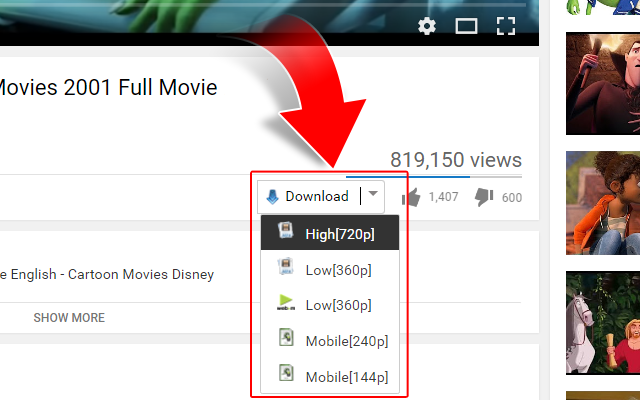Click the High[720p] video file icon
Image resolution: width=640 pixels, height=400 pixels.
click(286, 231)
